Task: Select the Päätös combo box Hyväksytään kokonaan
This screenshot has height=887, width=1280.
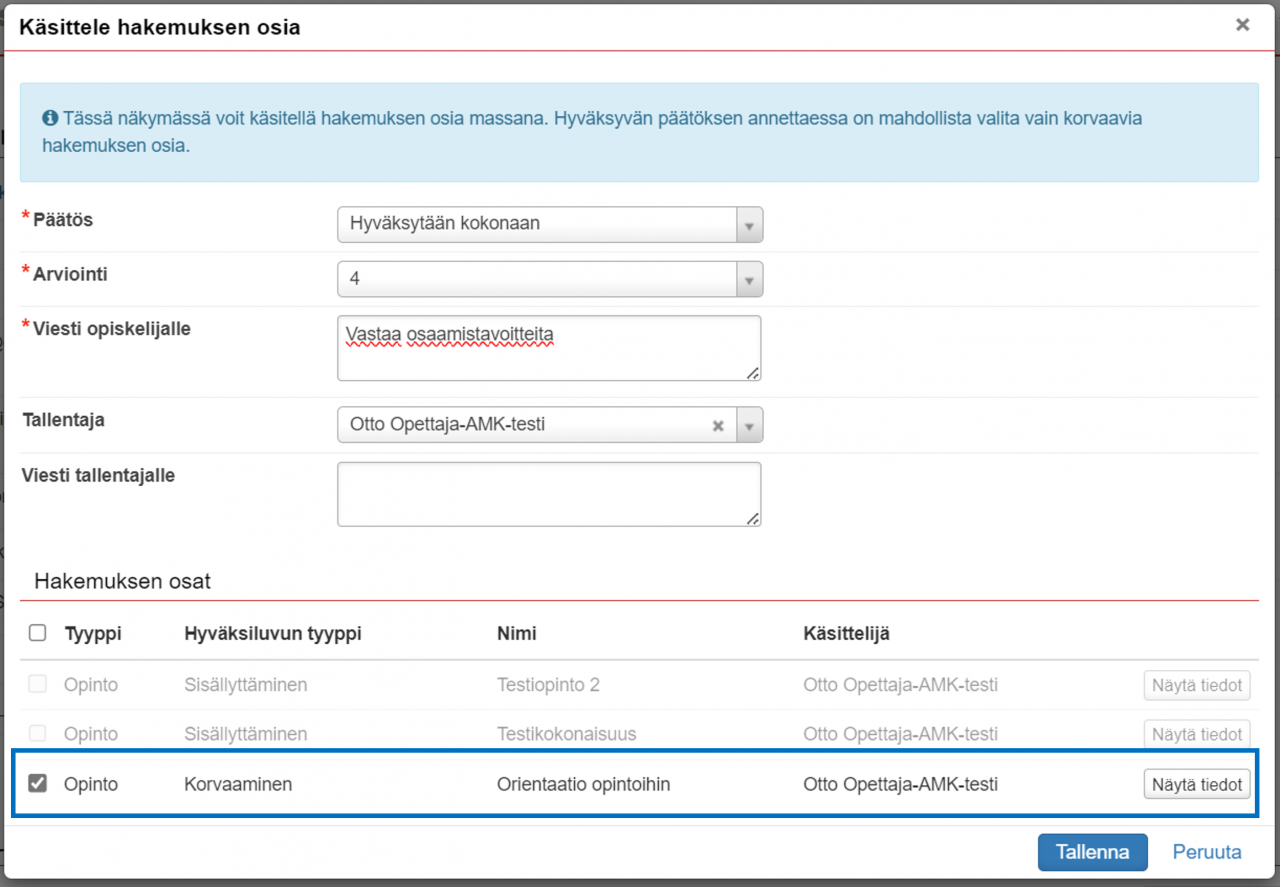Action: pyautogui.click(x=550, y=225)
